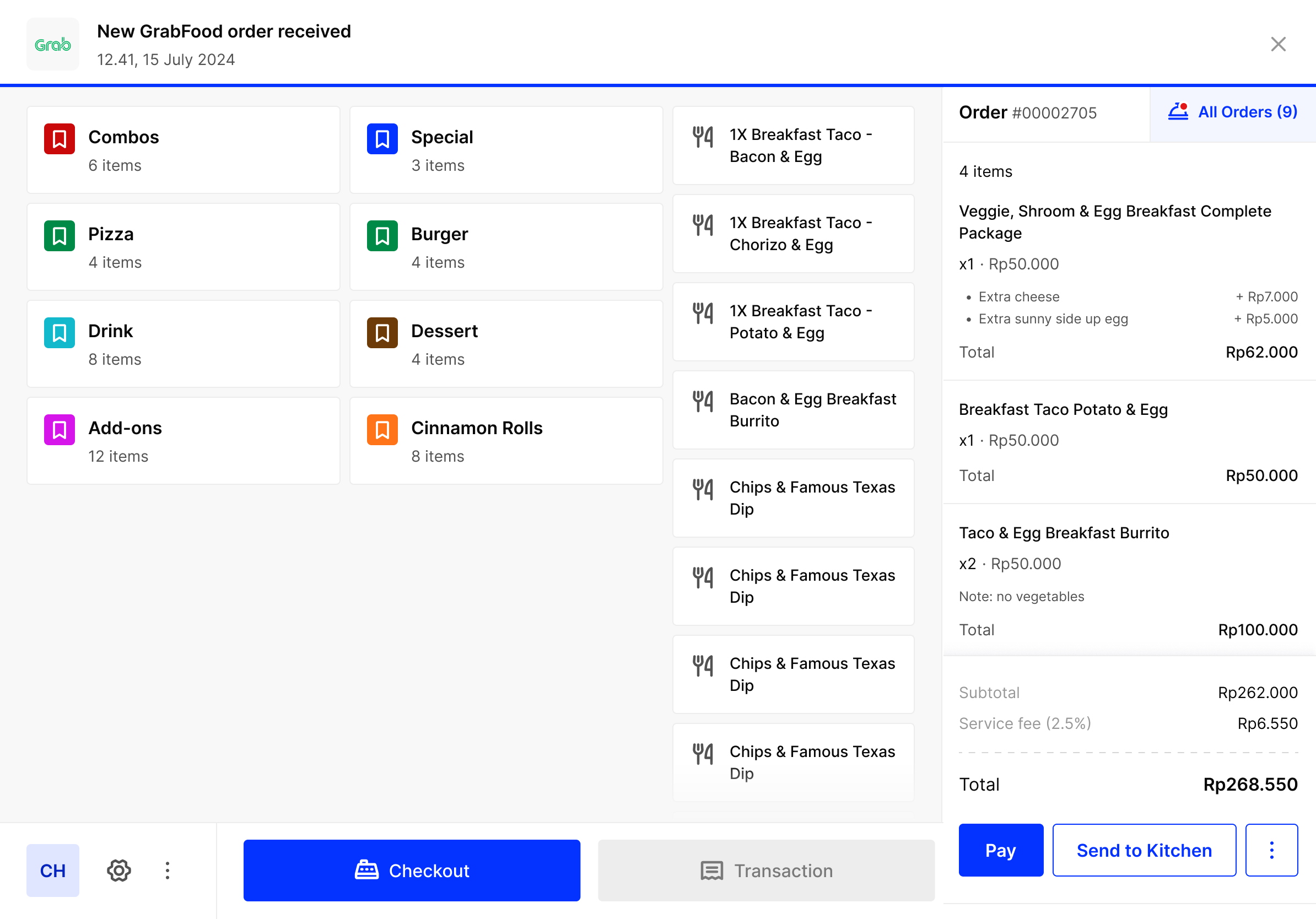
Task: Click the Pay button
Action: point(1001,850)
